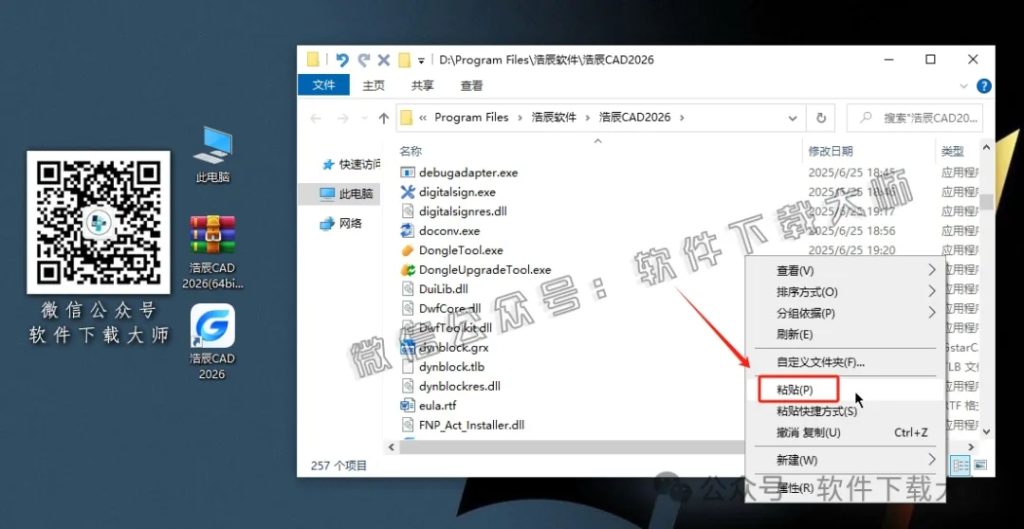
Task: Select file DongleUpgradeTool.exe
Action: pyautogui.click(x=485, y=270)
